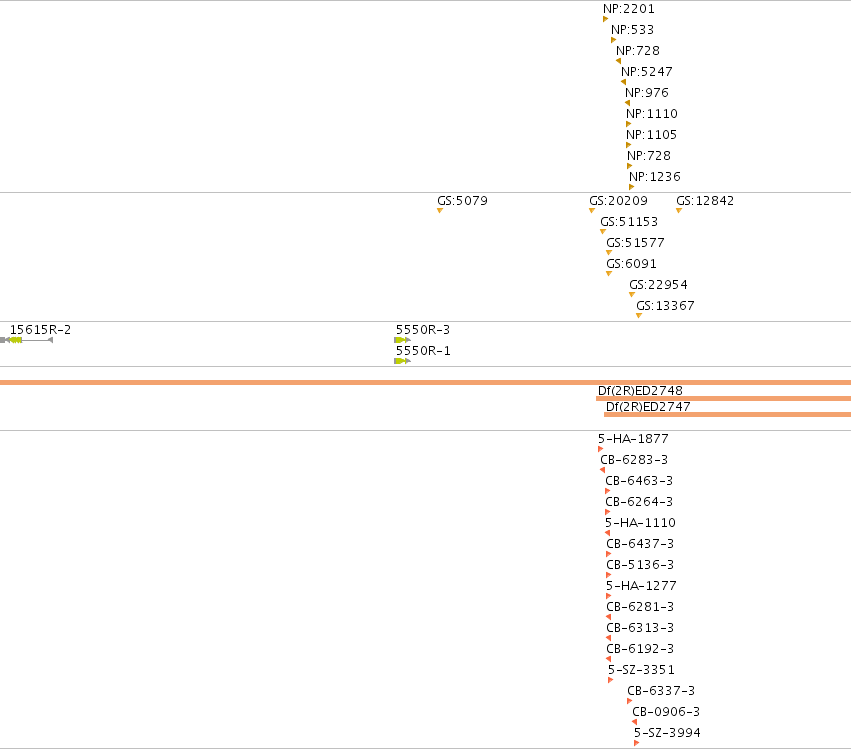Click the full-width orange deficiency bar
The image size is (851, 749).
426,383
